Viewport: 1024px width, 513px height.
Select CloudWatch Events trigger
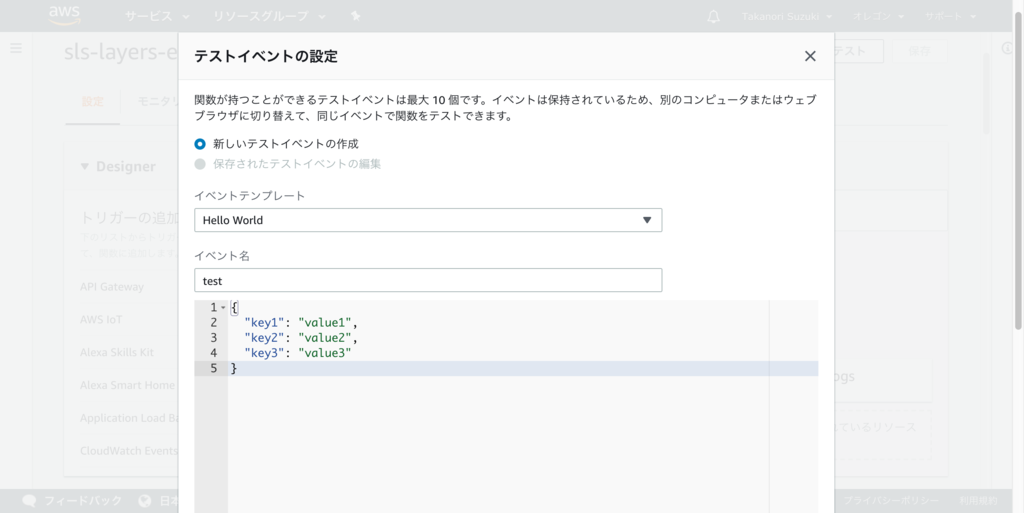[x=129, y=451]
